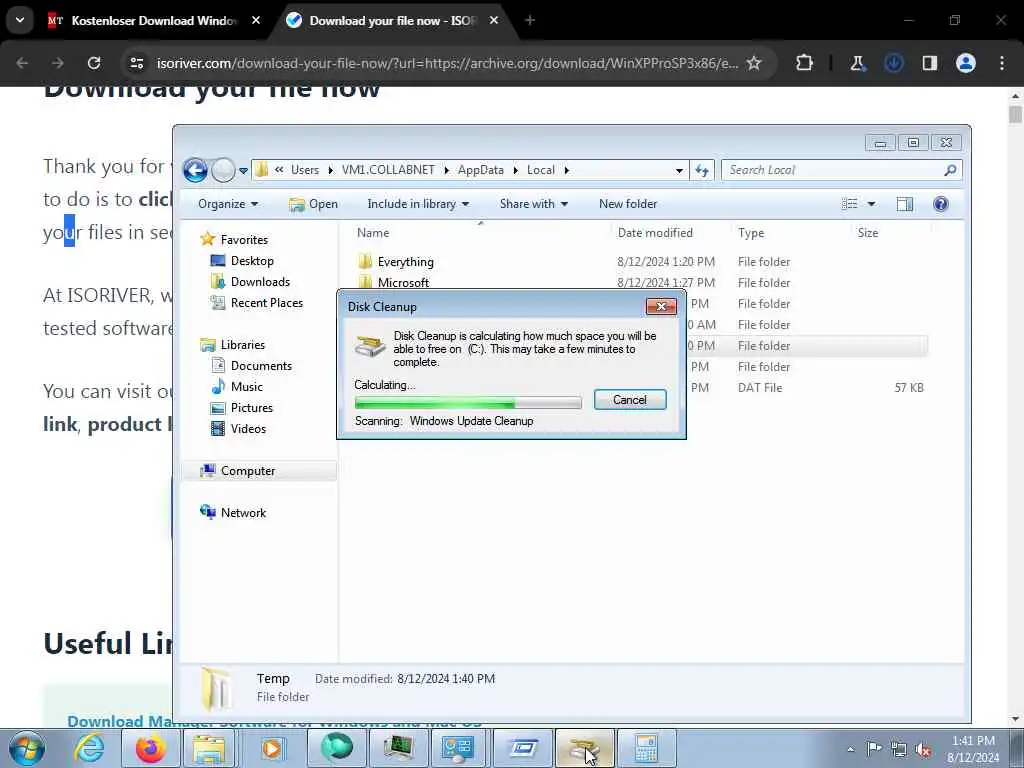Open the Windows Start button
This screenshot has height=768, width=1024.
(x=26, y=748)
